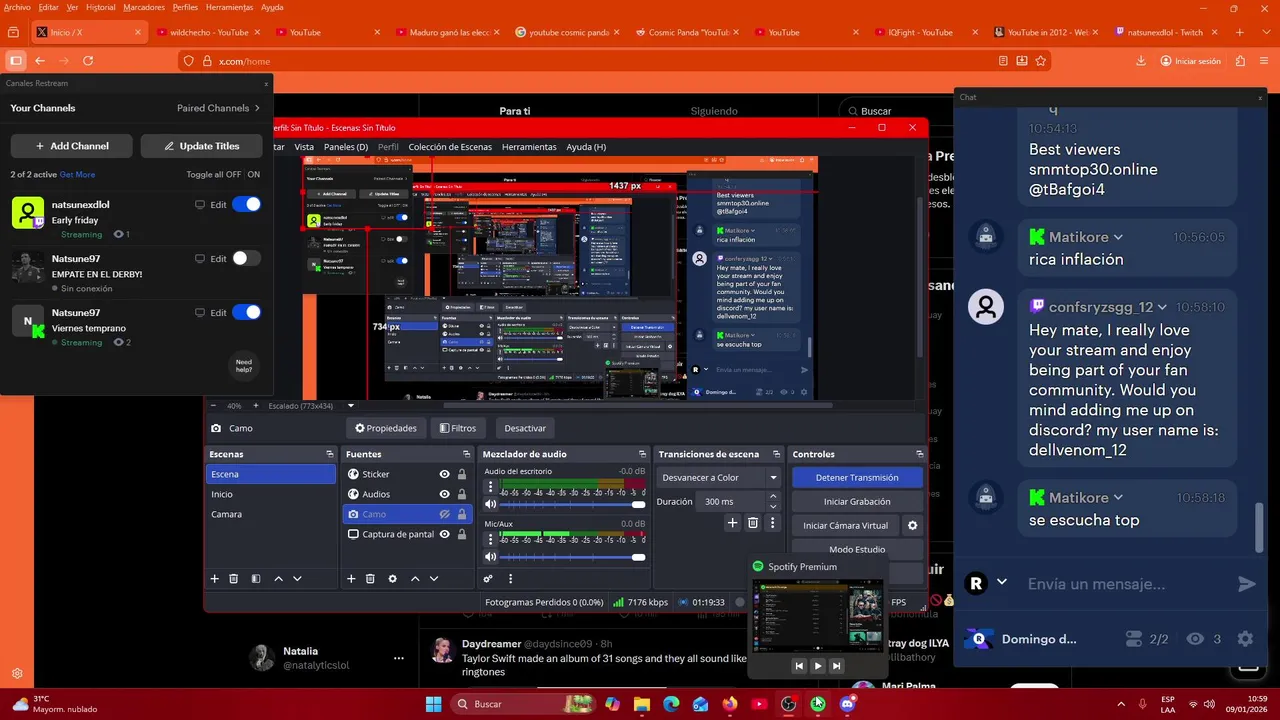This screenshot has height=720, width=1280.
Task: Hide the Sticker source with its eye icon
Action: point(445,474)
